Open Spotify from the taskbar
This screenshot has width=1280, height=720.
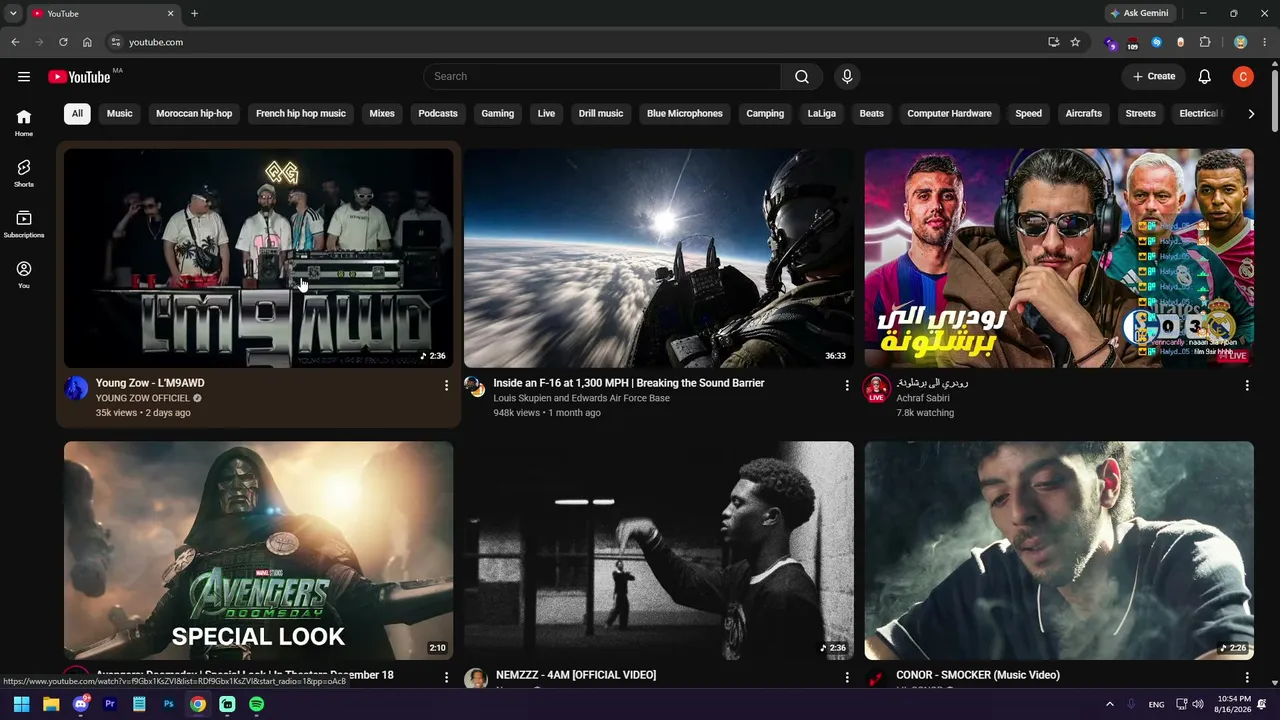256,704
